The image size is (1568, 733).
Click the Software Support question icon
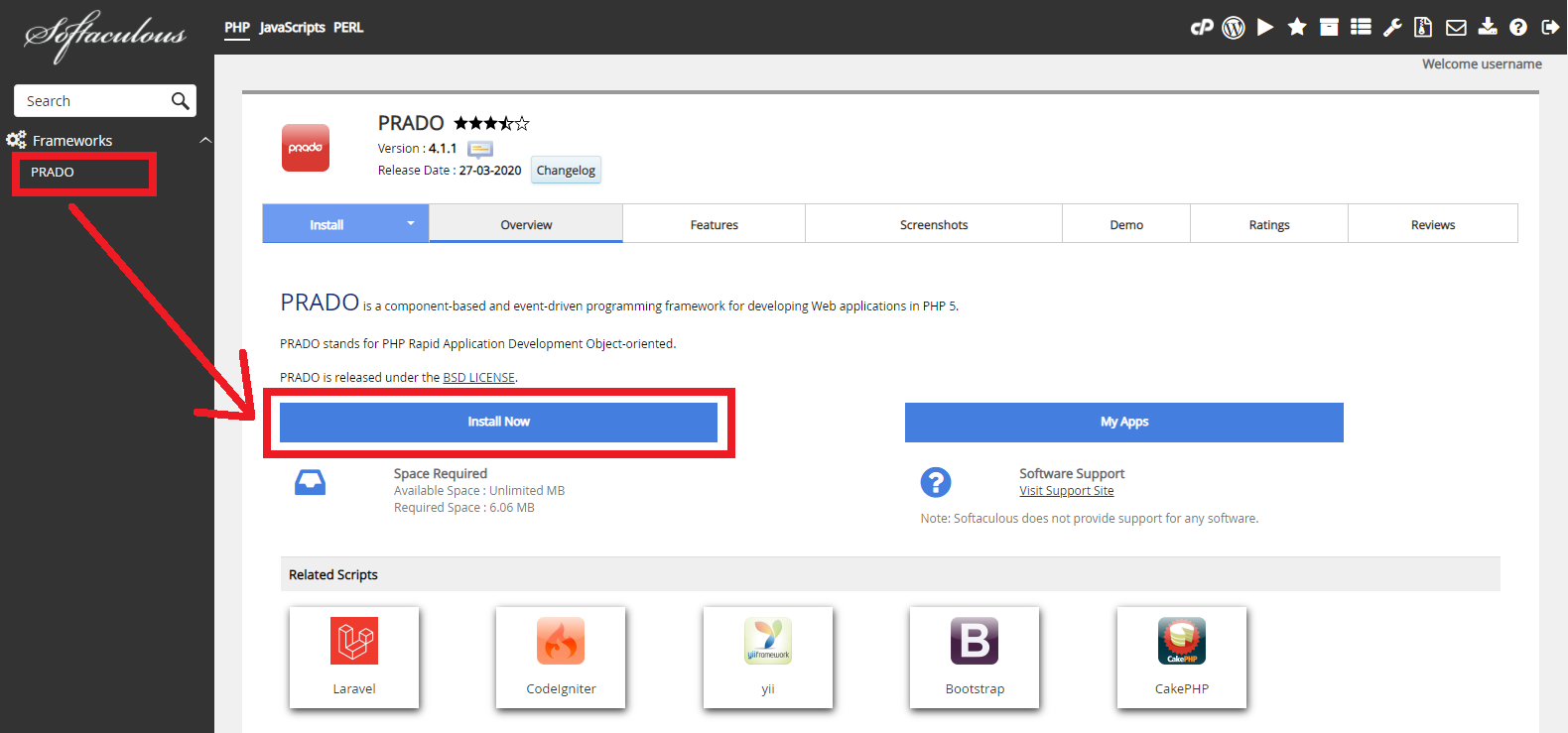936,482
